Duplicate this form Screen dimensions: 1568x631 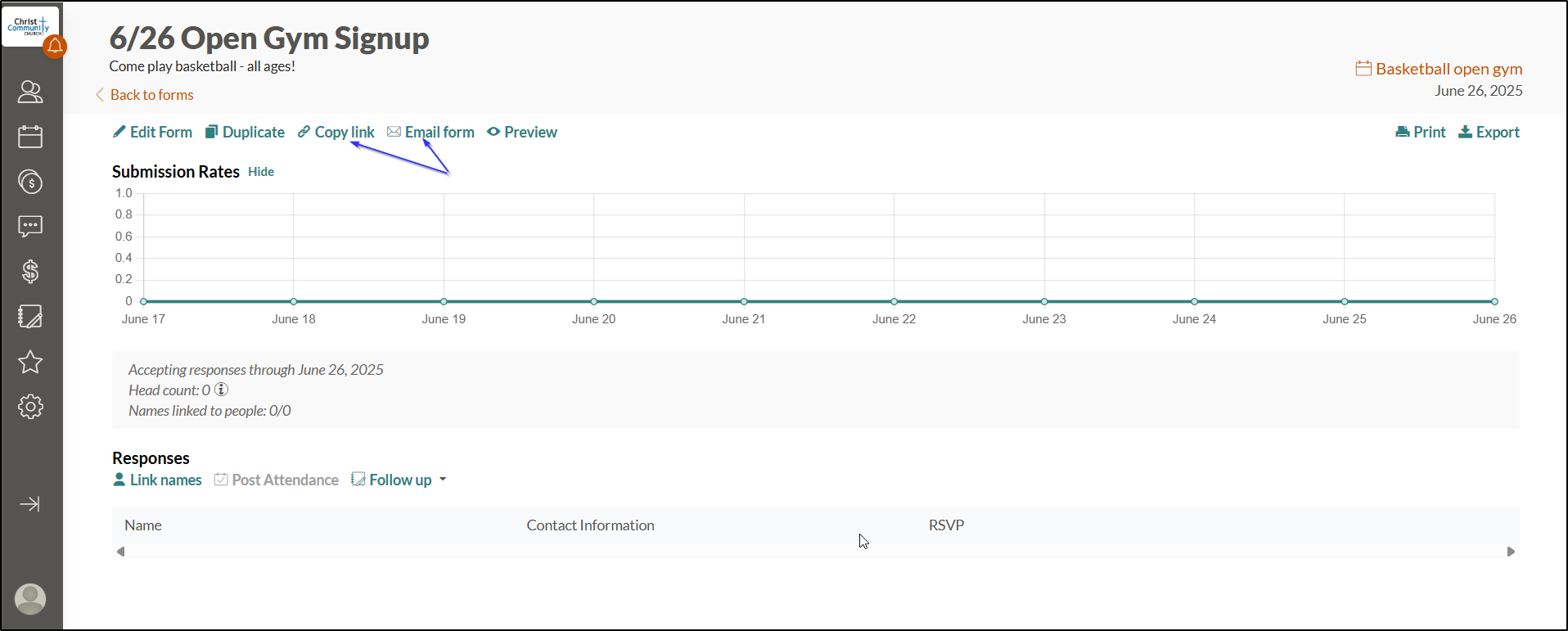click(x=245, y=132)
